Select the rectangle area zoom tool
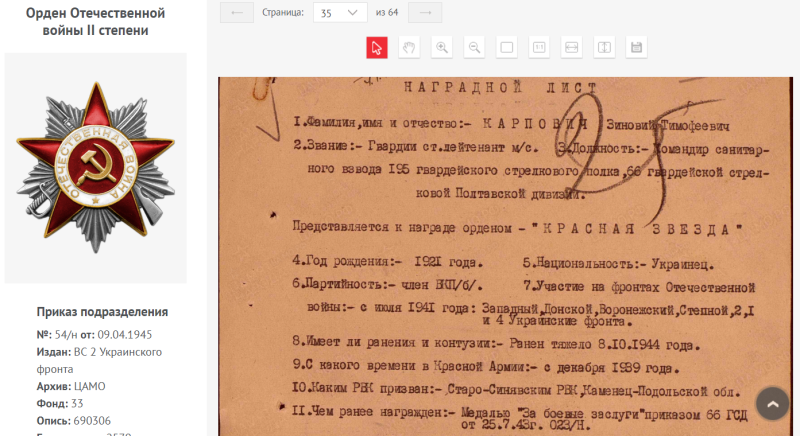 point(507,47)
